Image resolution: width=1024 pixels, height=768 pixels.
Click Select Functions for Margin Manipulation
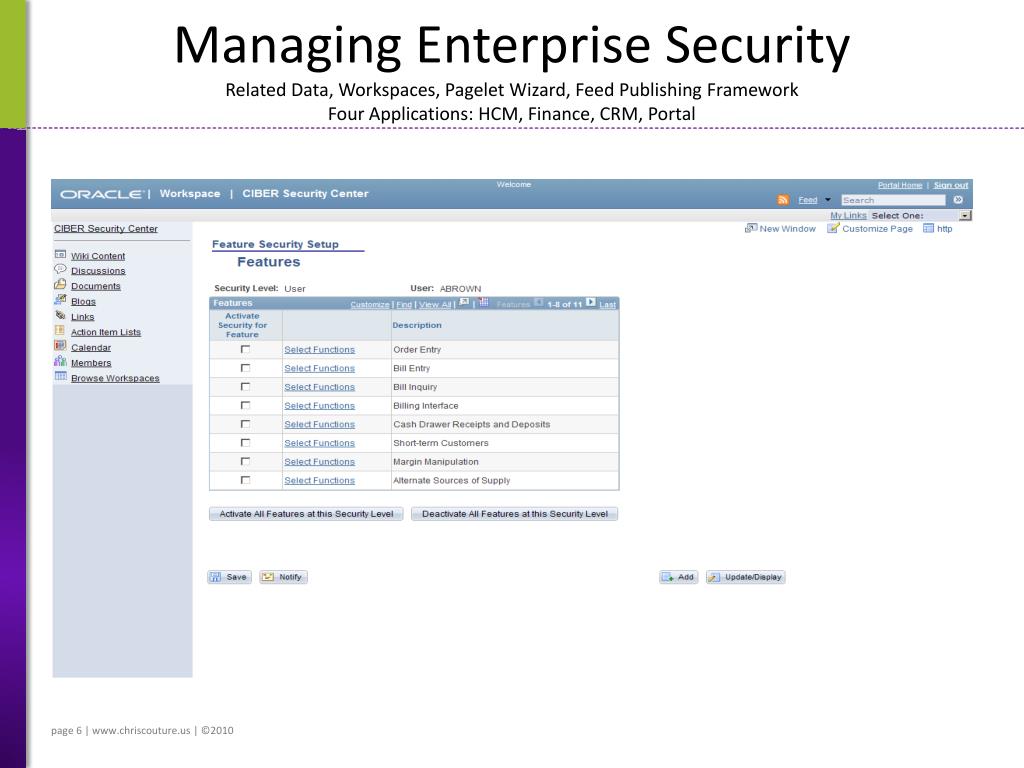click(x=319, y=462)
